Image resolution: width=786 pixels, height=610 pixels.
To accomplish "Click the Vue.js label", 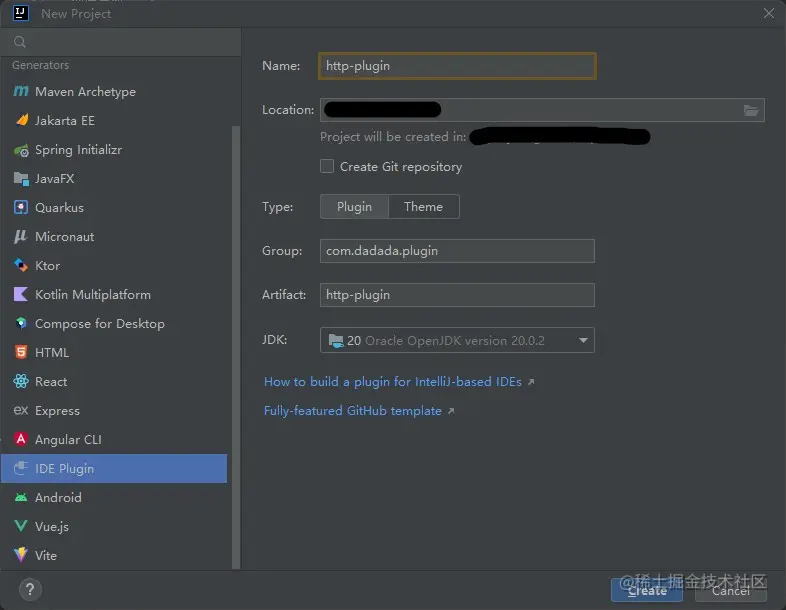I will coord(52,526).
